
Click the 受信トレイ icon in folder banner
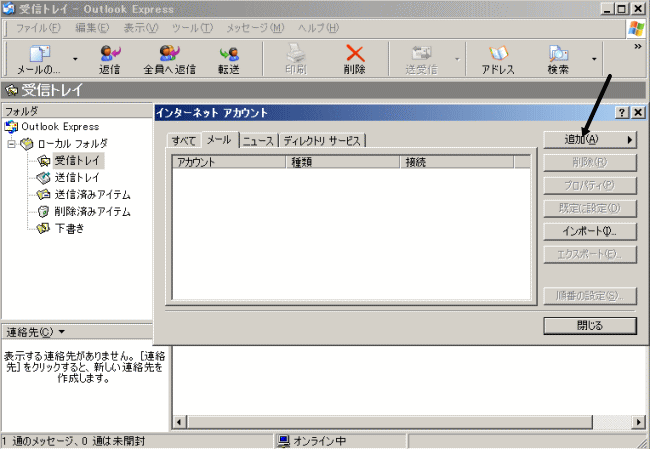(12, 90)
